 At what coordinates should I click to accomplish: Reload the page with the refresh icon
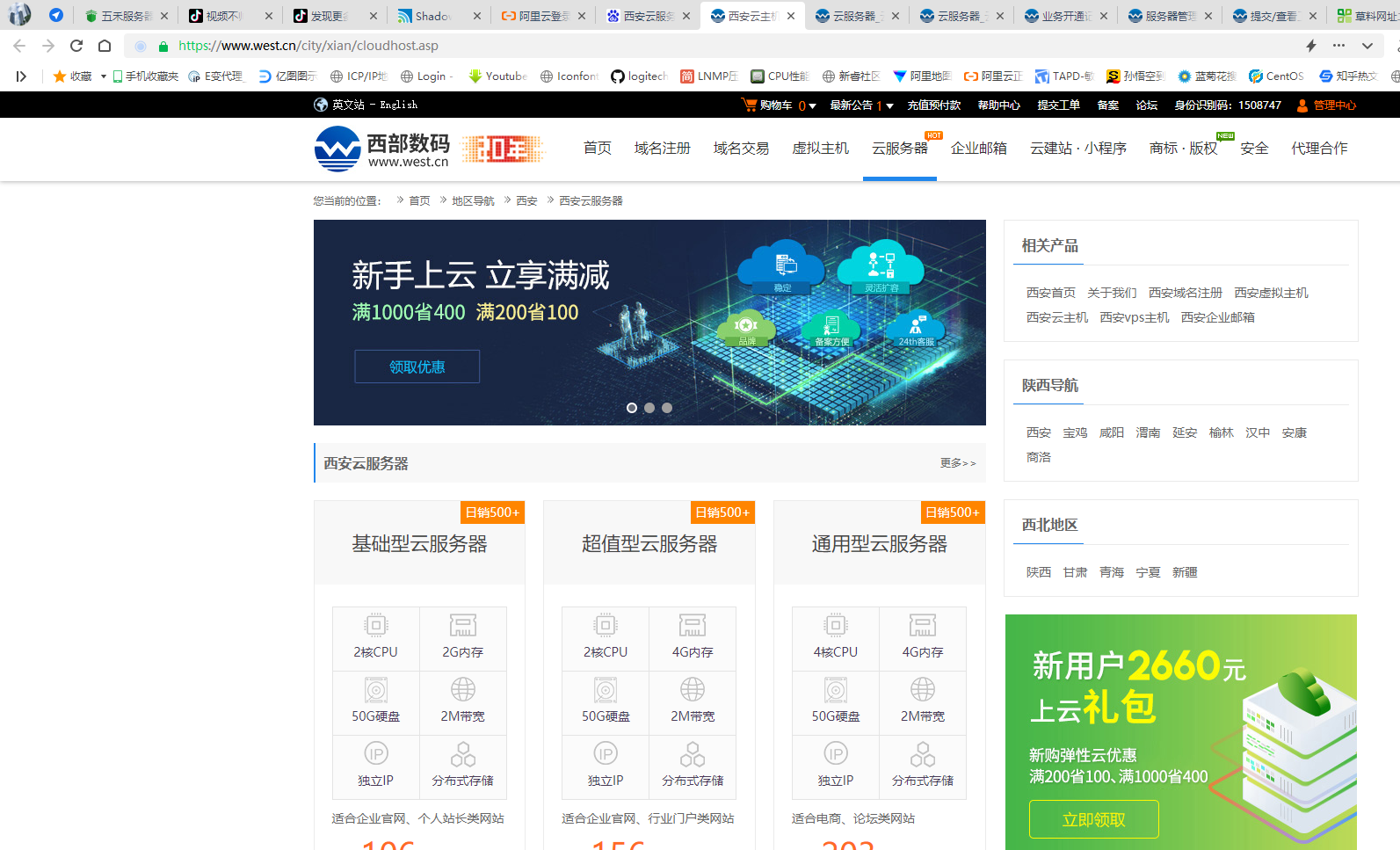[76, 46]
